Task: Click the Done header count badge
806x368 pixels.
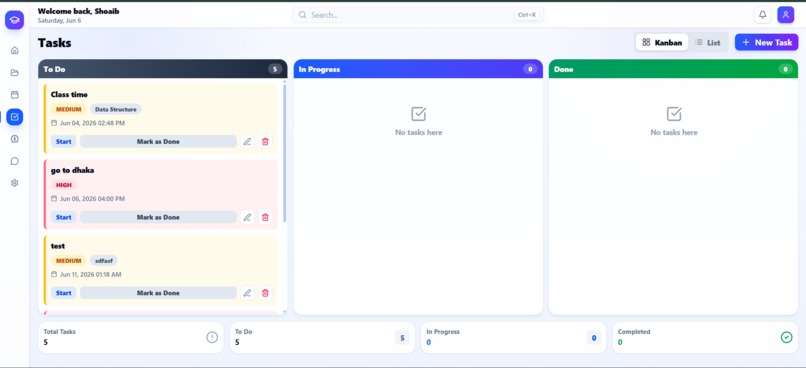Action: (785, 69)
